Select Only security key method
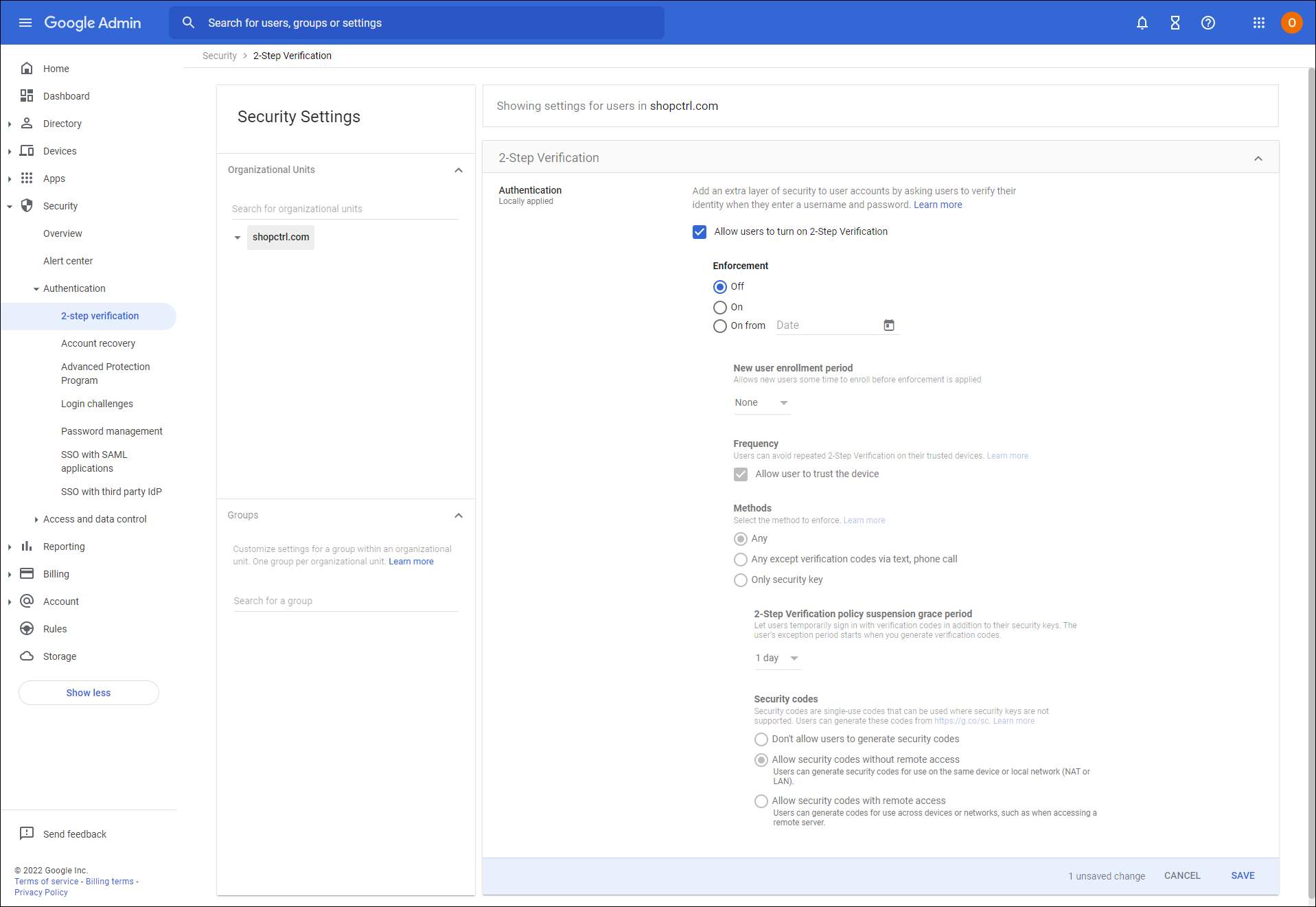Screen dimensions: 1316x907 click(740, 579)
